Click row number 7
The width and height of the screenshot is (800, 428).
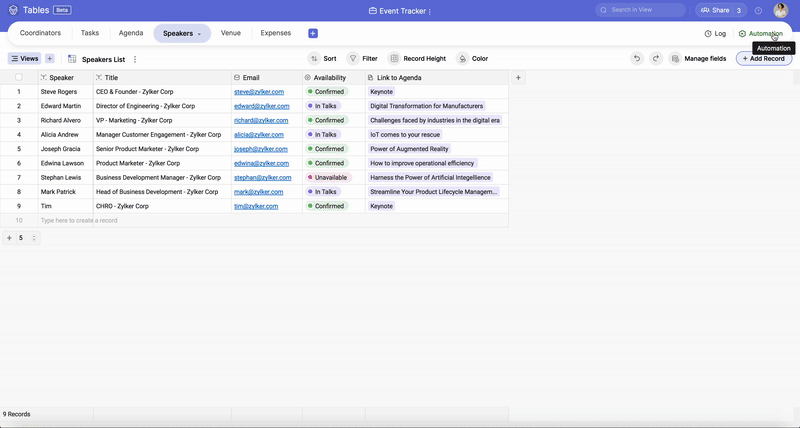[19, 178]
